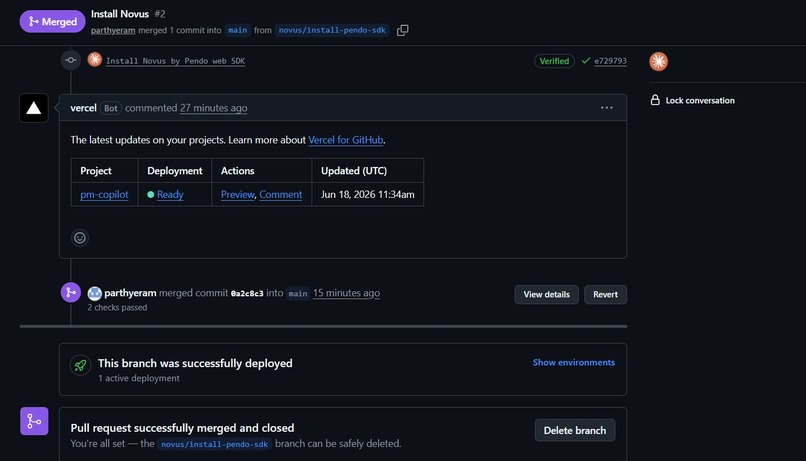Click main branch label in merge event

[x=298, y=293]
